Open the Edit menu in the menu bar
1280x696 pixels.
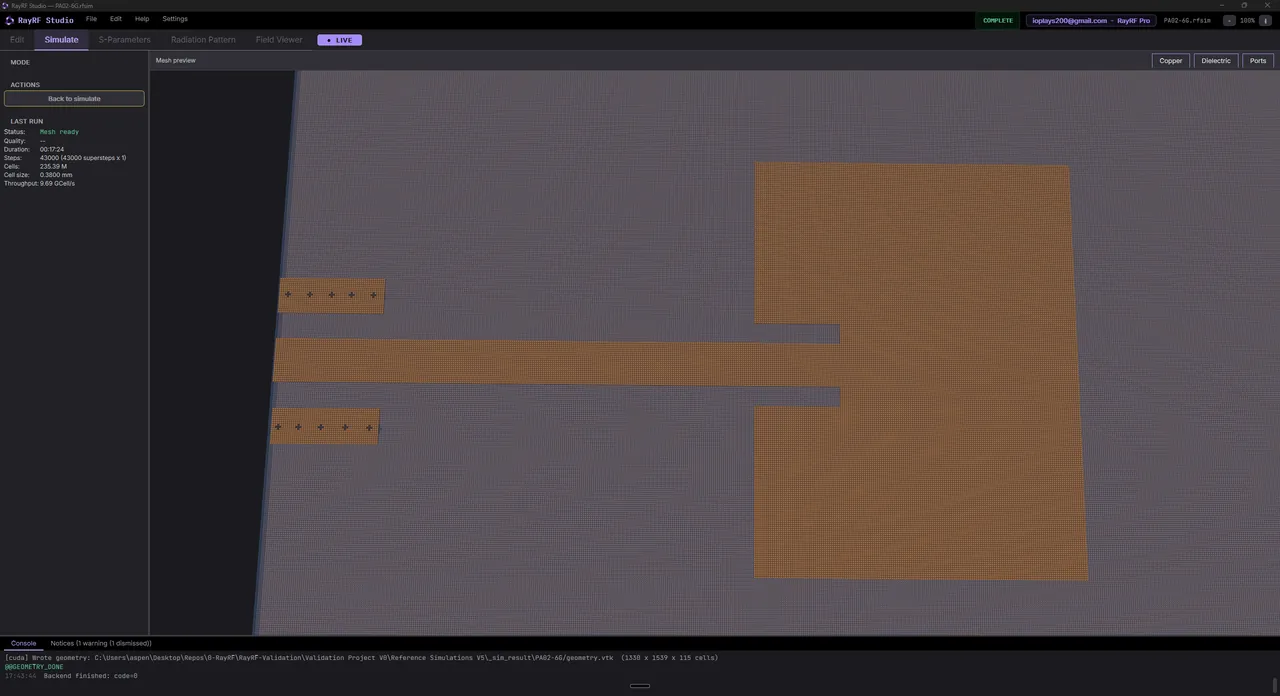coord(116,19)
